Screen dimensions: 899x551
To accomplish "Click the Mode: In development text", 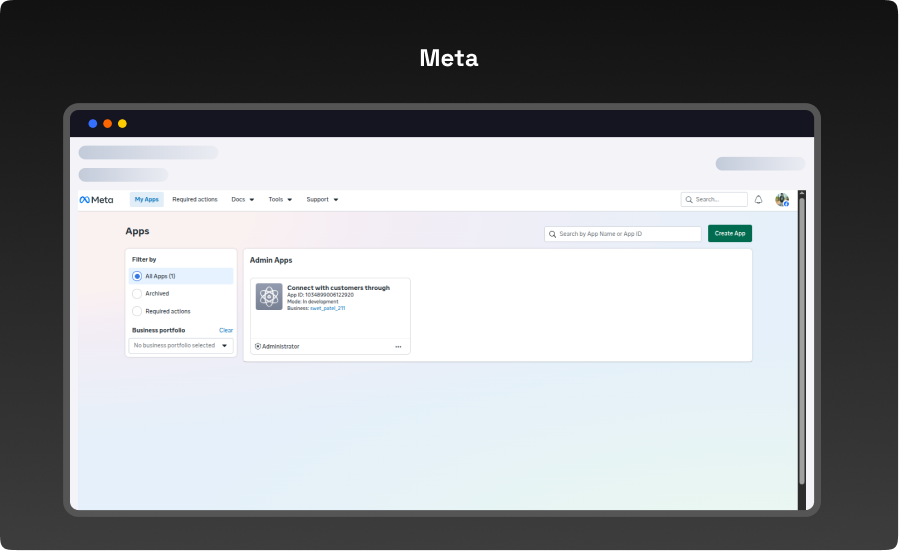I will click(x=312, y=302).
